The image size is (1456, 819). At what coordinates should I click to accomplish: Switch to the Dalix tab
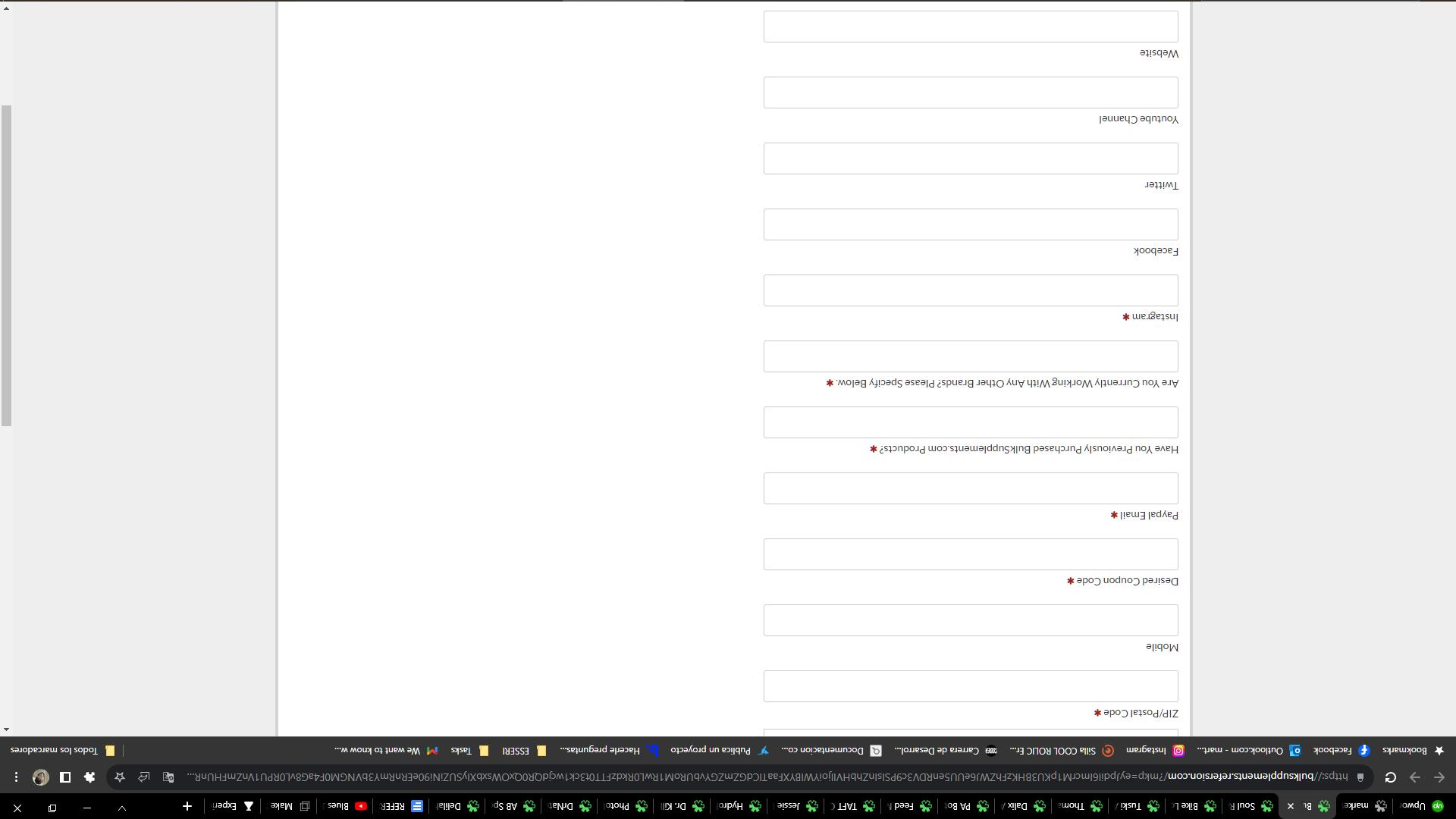click(1022, 806)
